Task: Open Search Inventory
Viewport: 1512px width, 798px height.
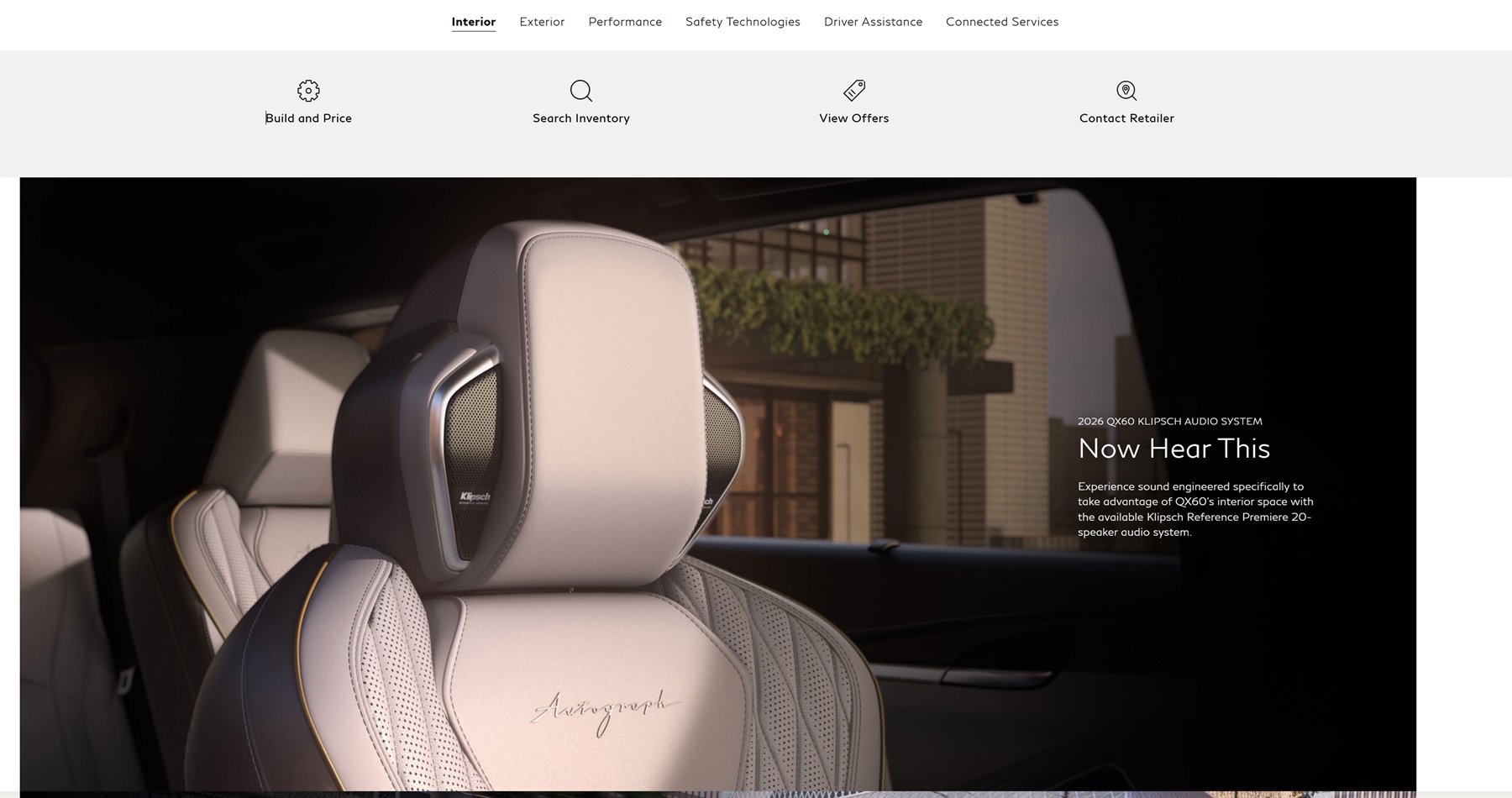Action: (580, 118)
